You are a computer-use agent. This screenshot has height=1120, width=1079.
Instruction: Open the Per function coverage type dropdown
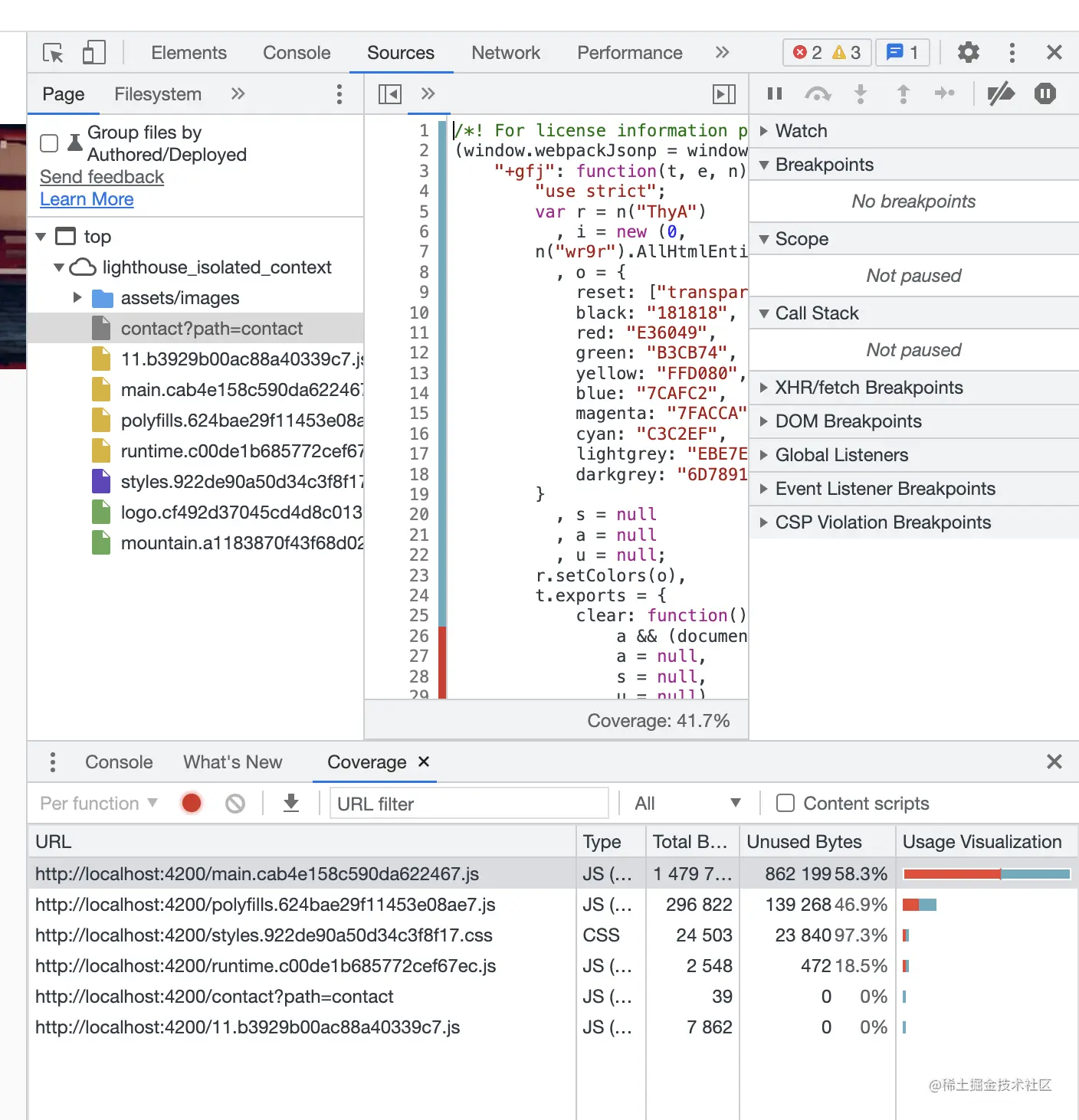[x=99, y=804]
